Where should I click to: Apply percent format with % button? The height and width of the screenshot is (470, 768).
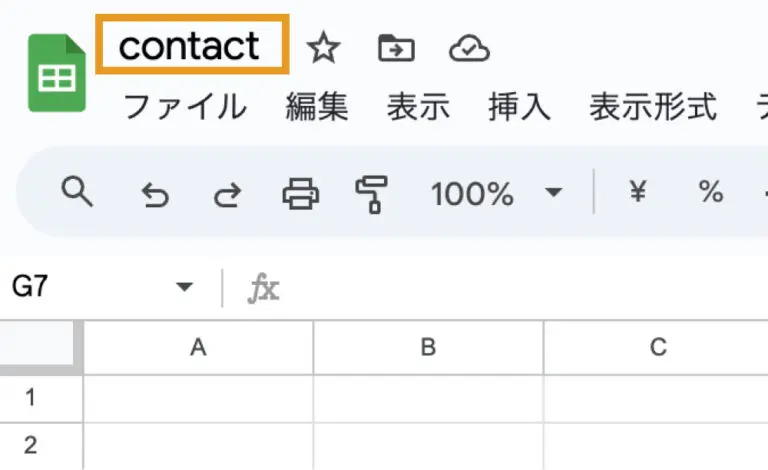pos(711,192)
